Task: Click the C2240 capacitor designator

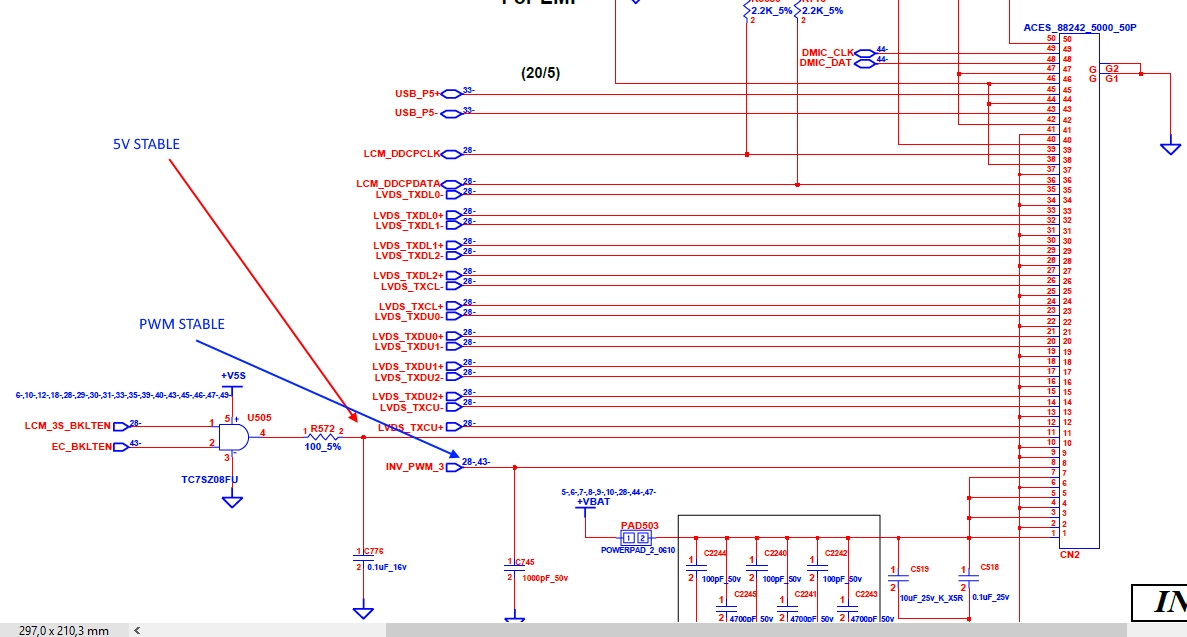Action: pyautogui.click(x=775, y=553)
